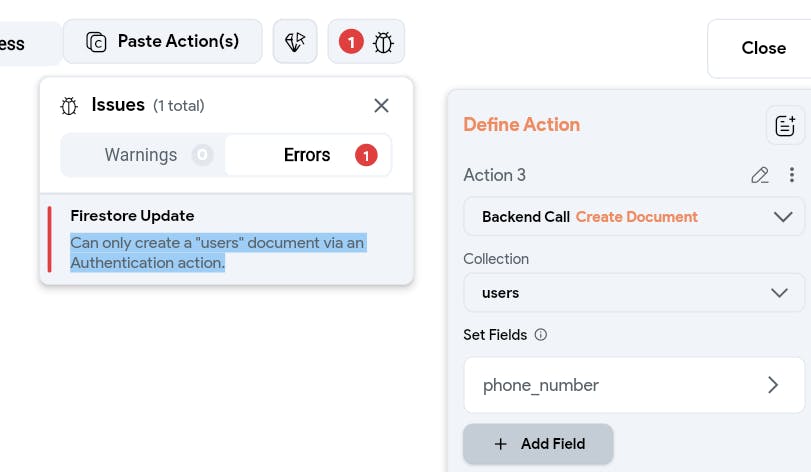Click the Close button
The width and height of the screenshot is (811, 472).
763,48
